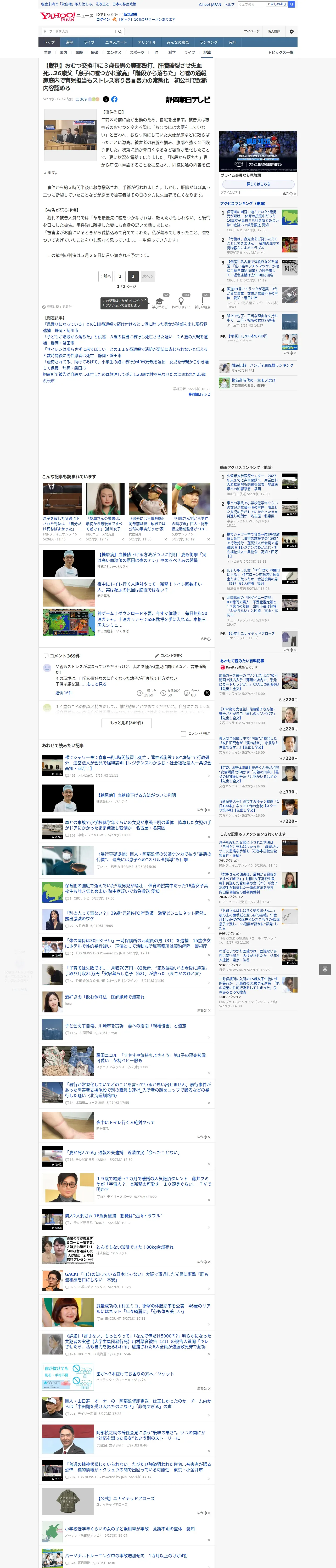Click the 物価高時代の一生モノ選び ad icon
Image resolution: width=336 pixels, height=1568 pixels.
pyautogui.click(x=225, y=382)
